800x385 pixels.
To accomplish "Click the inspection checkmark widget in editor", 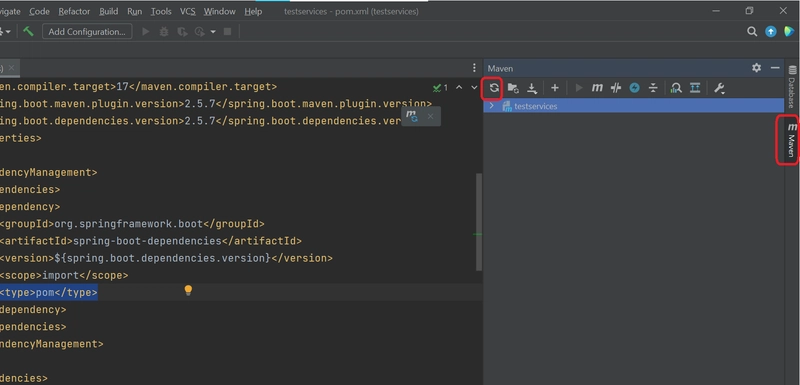I will click(x=440, y=88).
